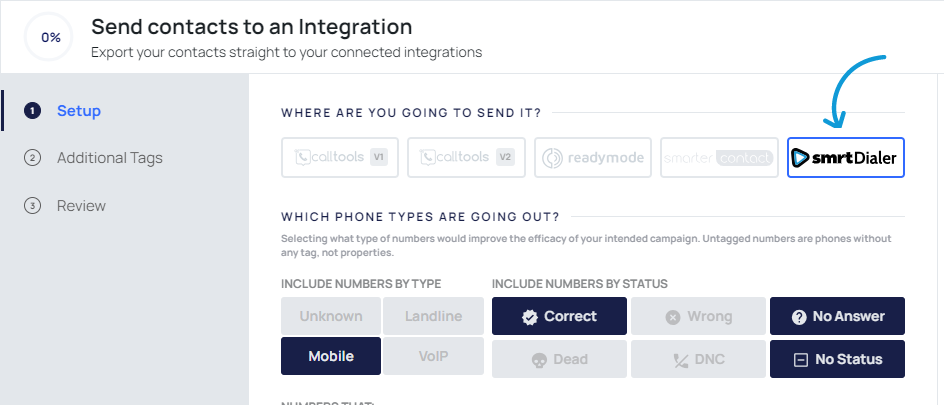944x405 pixels.
Task: Click the 0% progress circle
Action: 51,37
